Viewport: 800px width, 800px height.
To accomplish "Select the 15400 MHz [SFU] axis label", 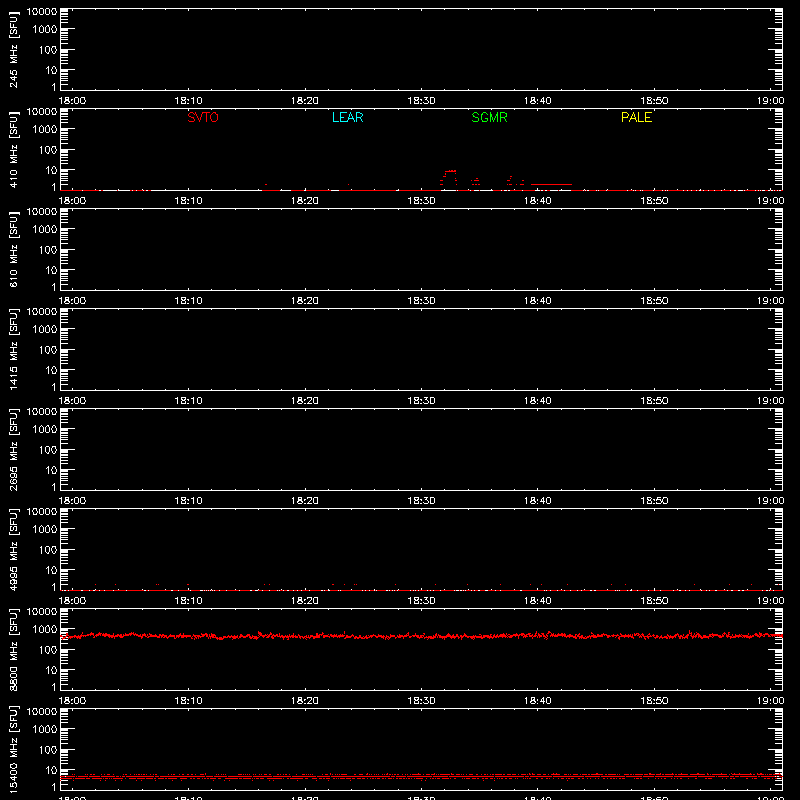I will 13,750.
